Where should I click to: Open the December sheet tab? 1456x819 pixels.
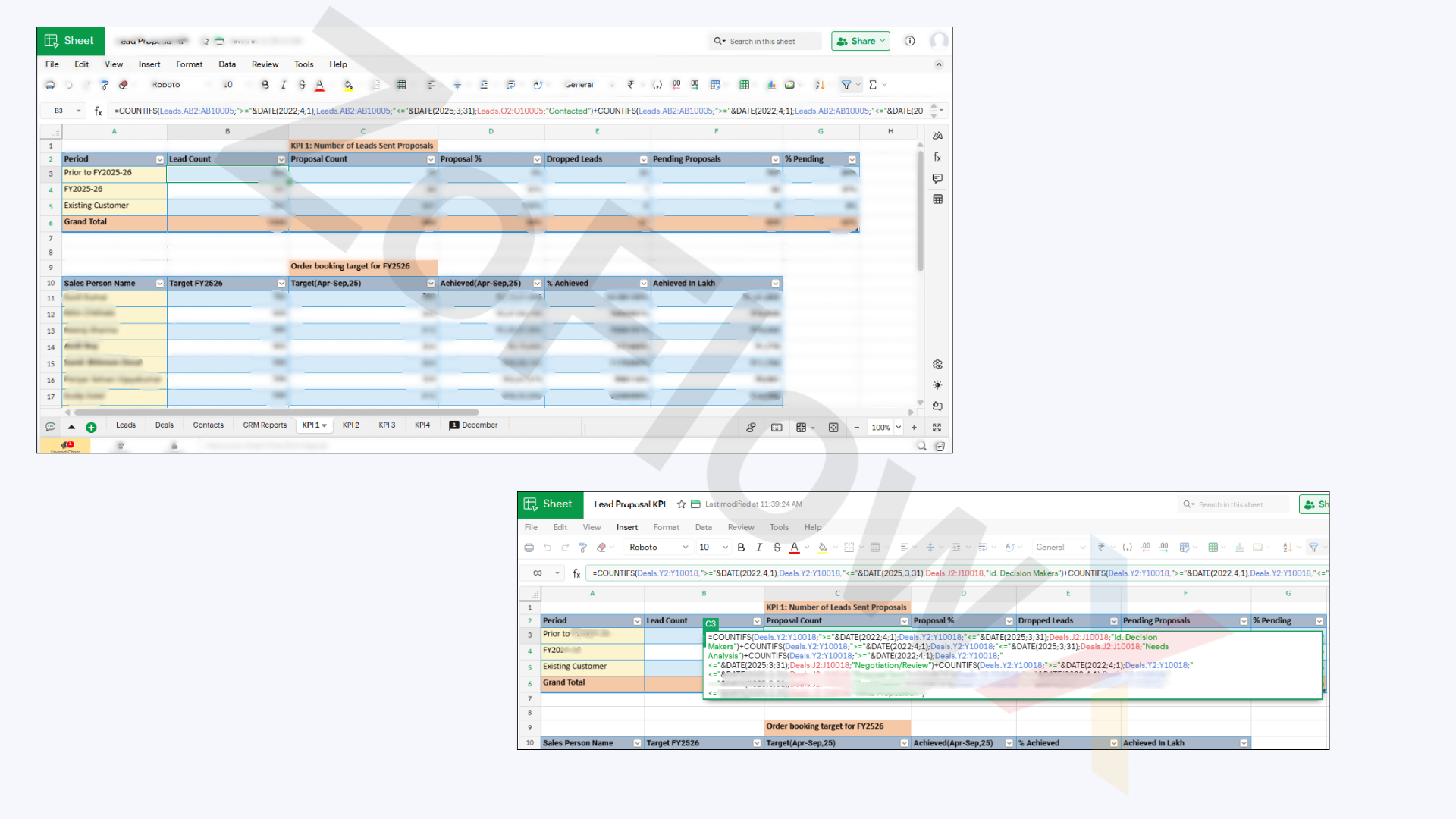point(474,425)
